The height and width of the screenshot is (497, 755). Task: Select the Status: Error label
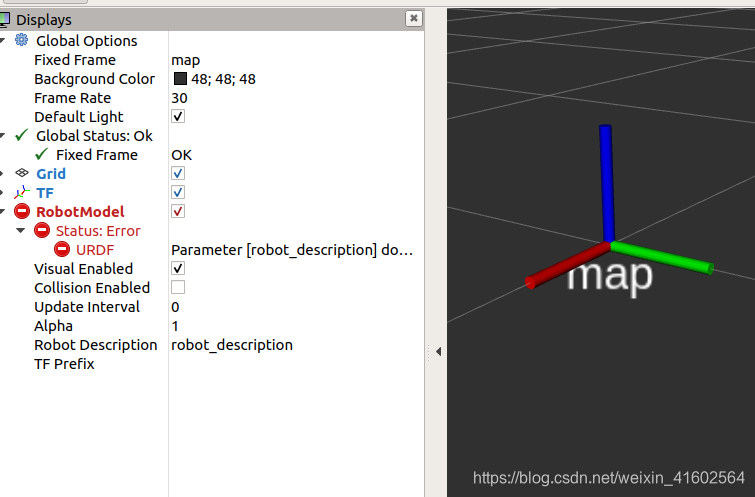[98, 231]
